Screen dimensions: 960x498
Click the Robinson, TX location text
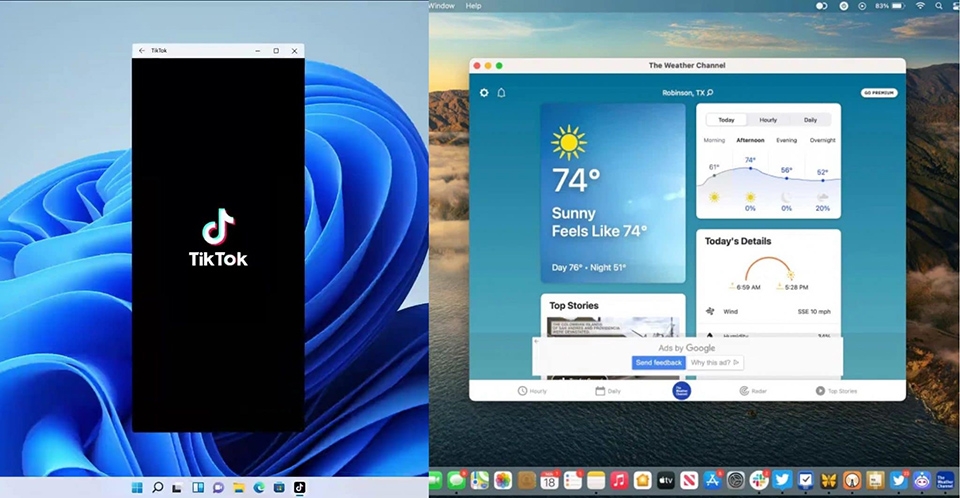coord(683,93)
